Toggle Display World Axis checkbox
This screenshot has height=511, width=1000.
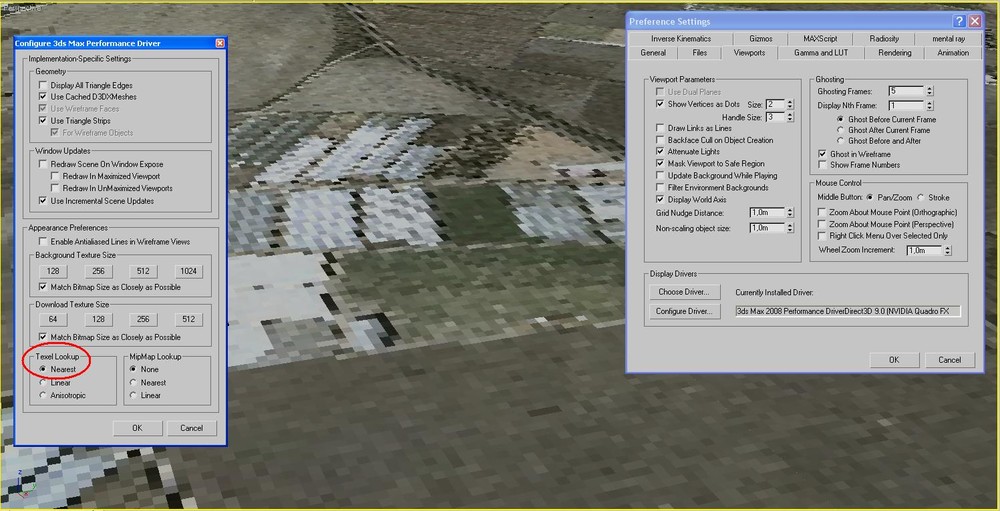pos(660,200)
